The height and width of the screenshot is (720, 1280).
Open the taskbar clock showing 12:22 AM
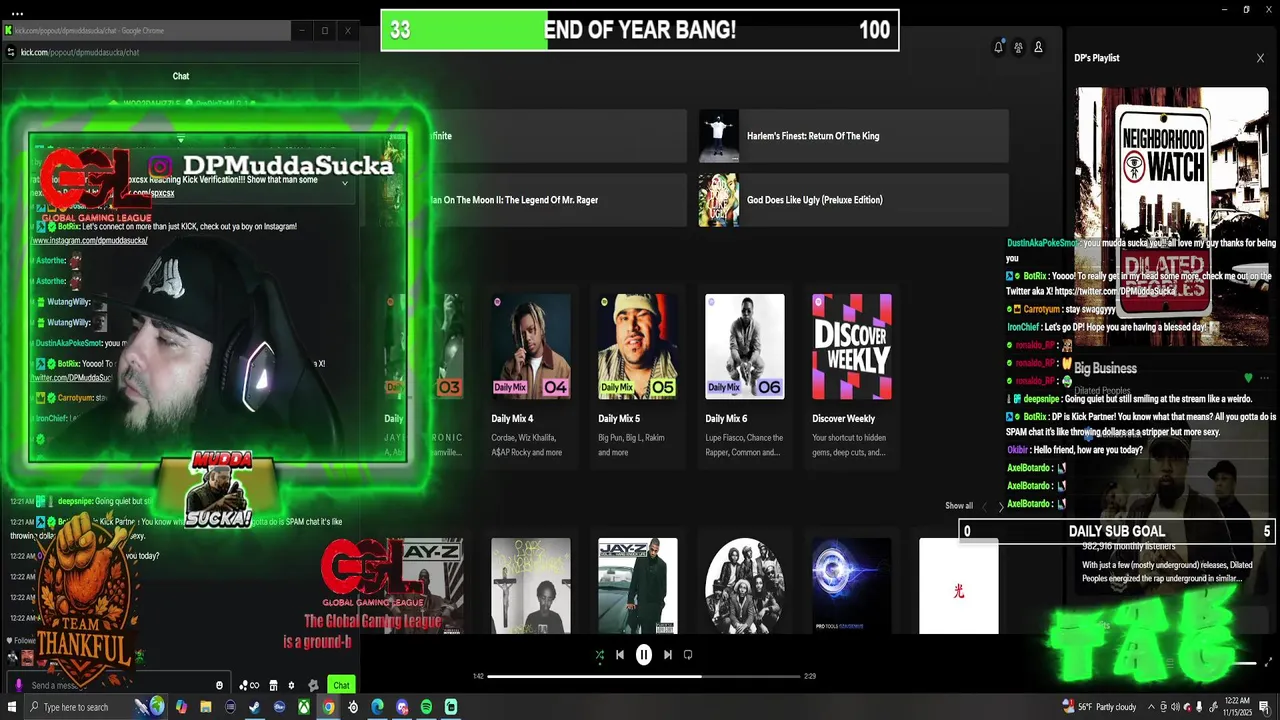(x=1237, y=707)
